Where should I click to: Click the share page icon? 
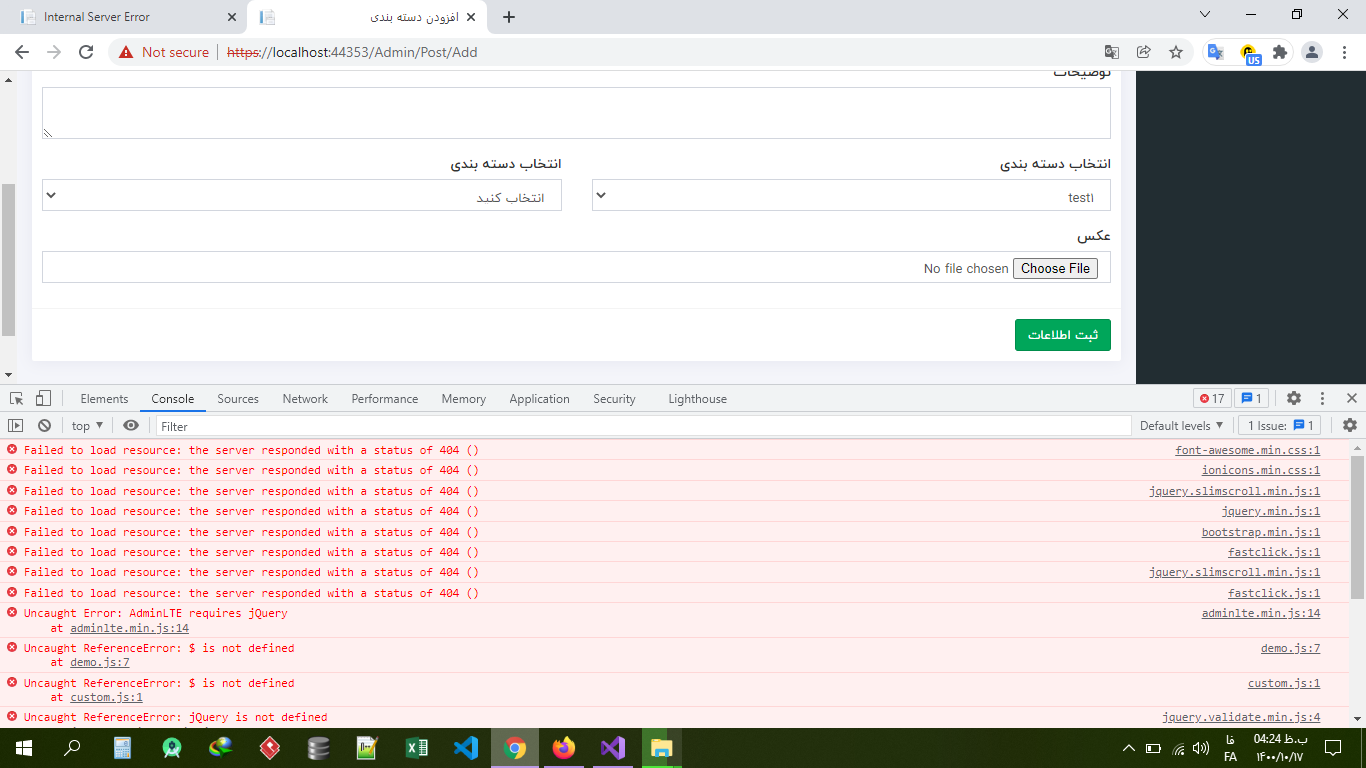coord(1144,52)
